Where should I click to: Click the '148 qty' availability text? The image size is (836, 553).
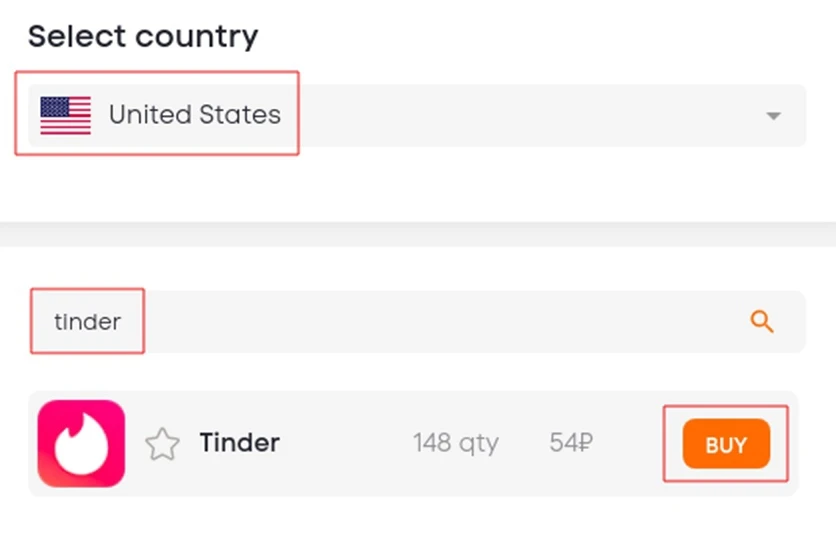tap(456, 443)
